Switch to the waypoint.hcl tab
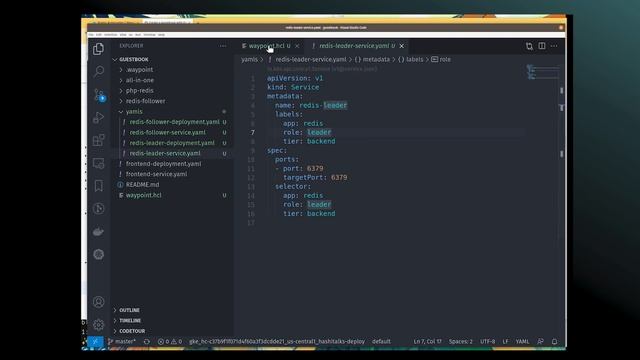Viewport: 640px width, 360px height. (x=271, y=46)
